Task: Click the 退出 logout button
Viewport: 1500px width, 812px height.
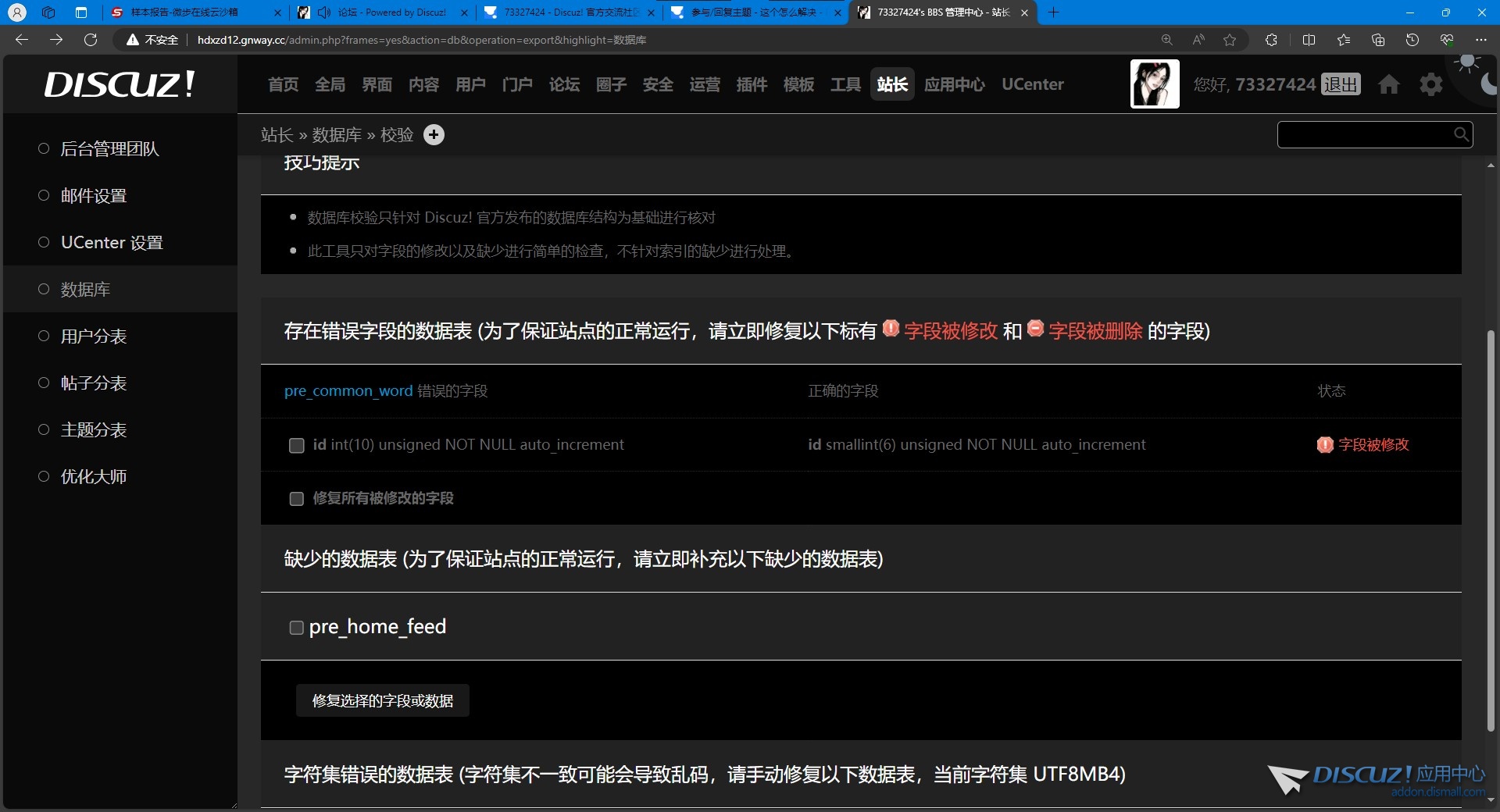Action: point(1341,84)
